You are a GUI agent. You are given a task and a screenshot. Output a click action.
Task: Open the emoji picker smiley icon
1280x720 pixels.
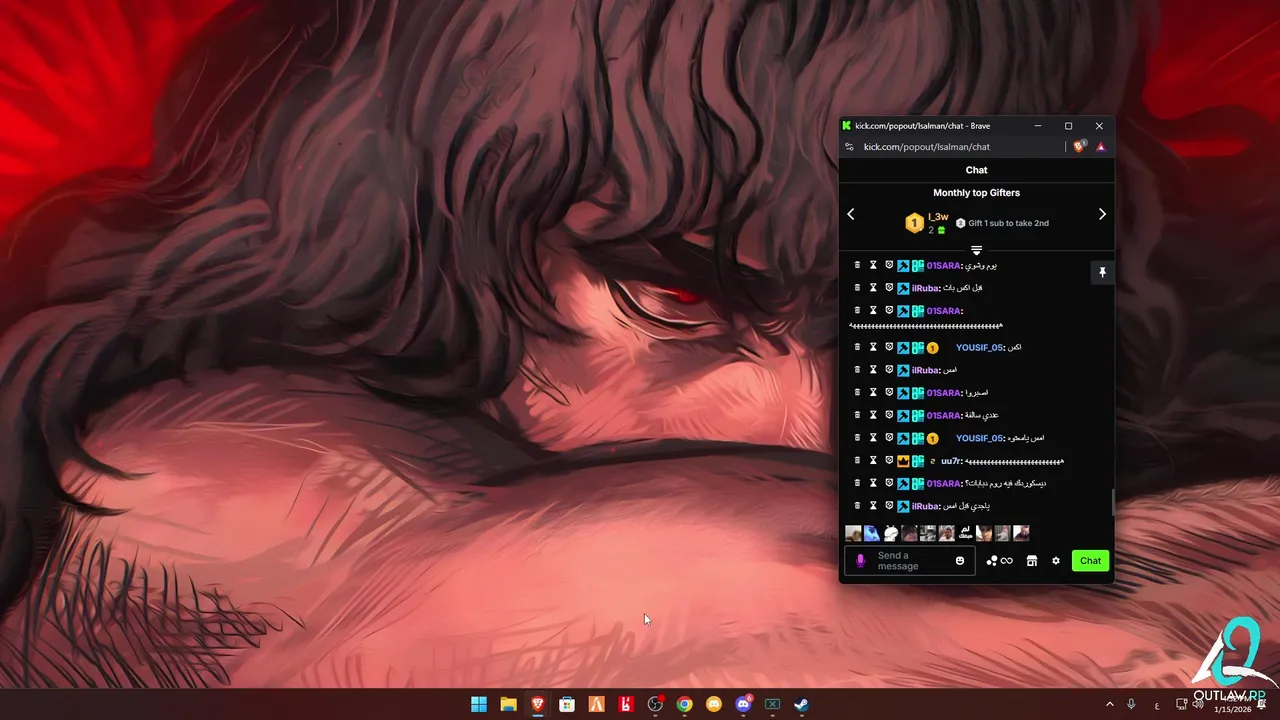pos(960,561)
